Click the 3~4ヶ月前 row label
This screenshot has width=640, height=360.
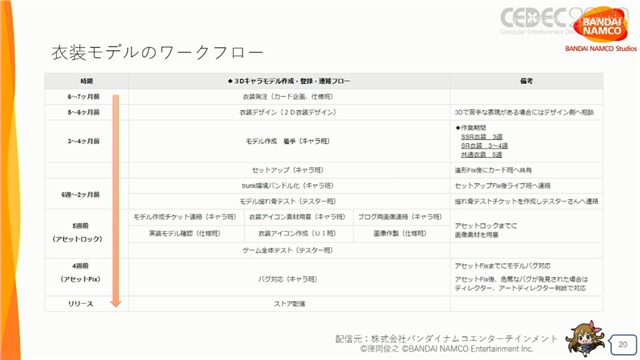[83, 141]
